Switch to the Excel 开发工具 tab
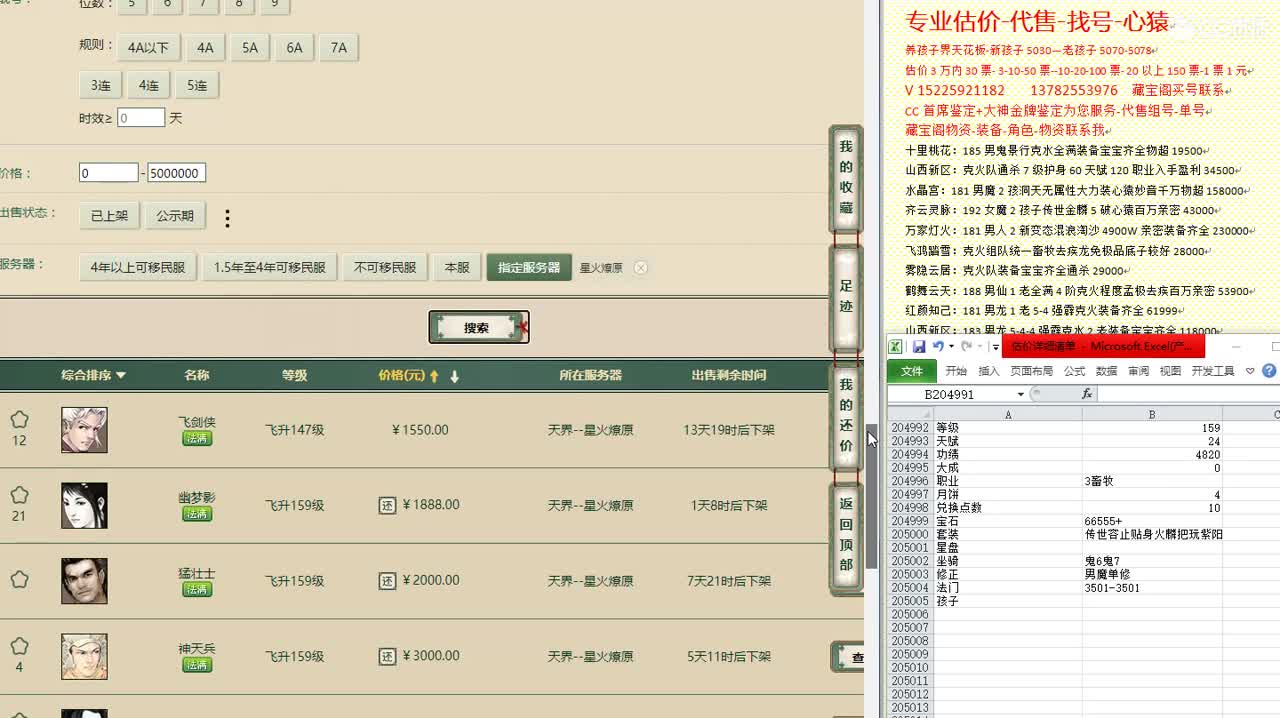Image resolution: width=1280 pixels, height=718 pixels. (x=1213, y=371)
